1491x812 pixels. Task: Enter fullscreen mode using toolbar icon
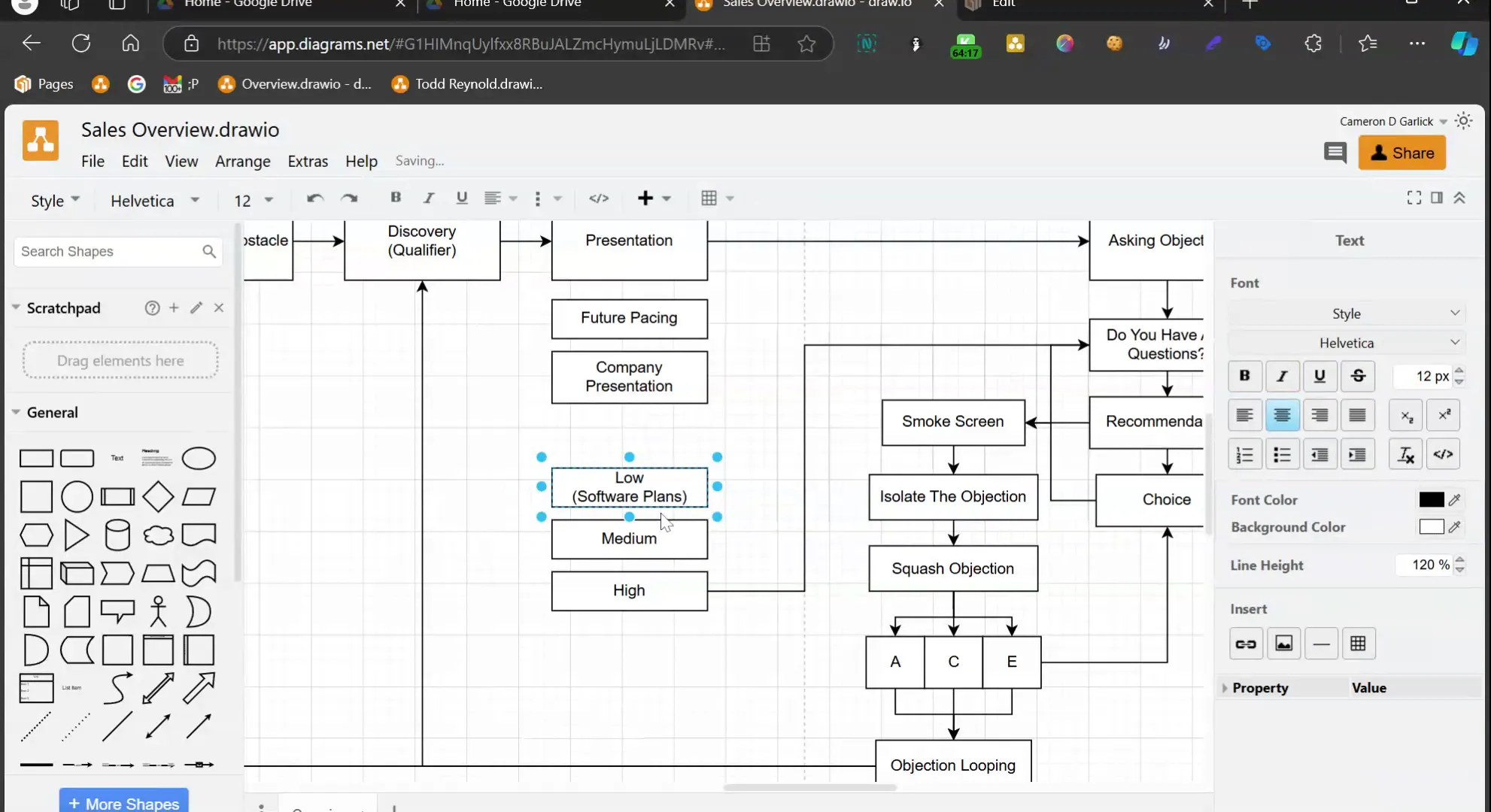(1414, 198)
